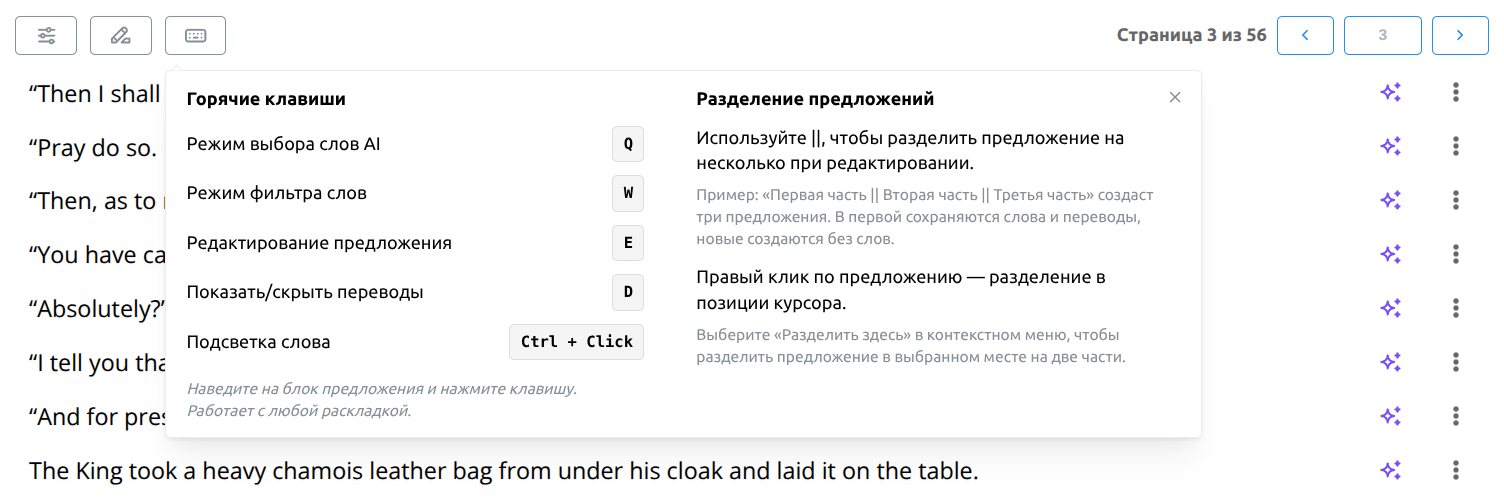Click the page number input field
The image size is (1504, 497).
1382,36
